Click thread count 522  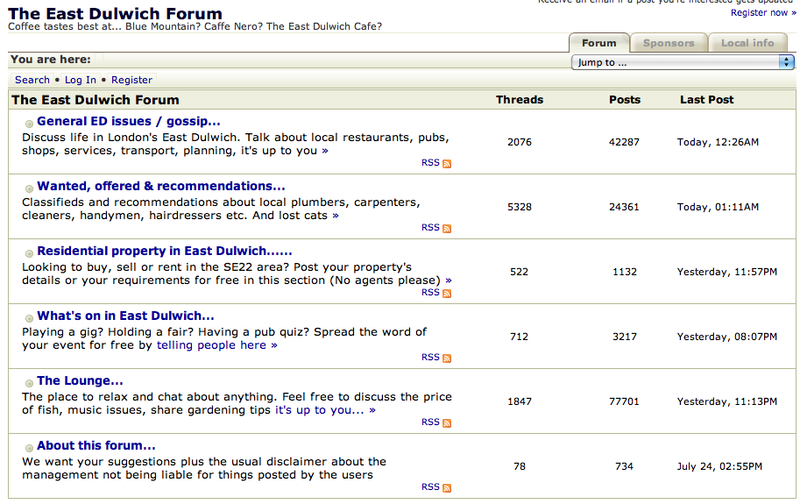pos(519,272)
